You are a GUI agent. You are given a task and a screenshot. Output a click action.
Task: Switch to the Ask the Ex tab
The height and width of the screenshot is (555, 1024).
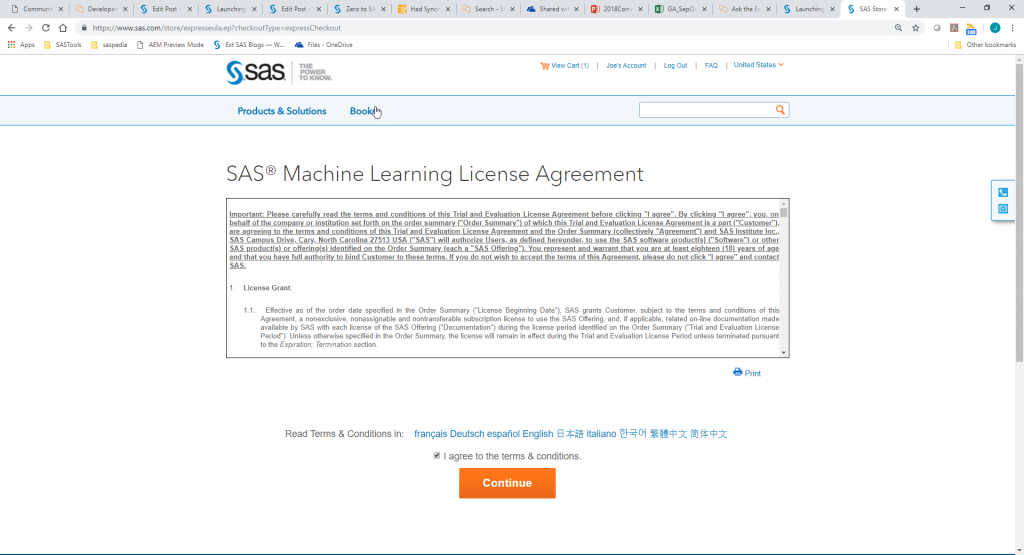743,9
